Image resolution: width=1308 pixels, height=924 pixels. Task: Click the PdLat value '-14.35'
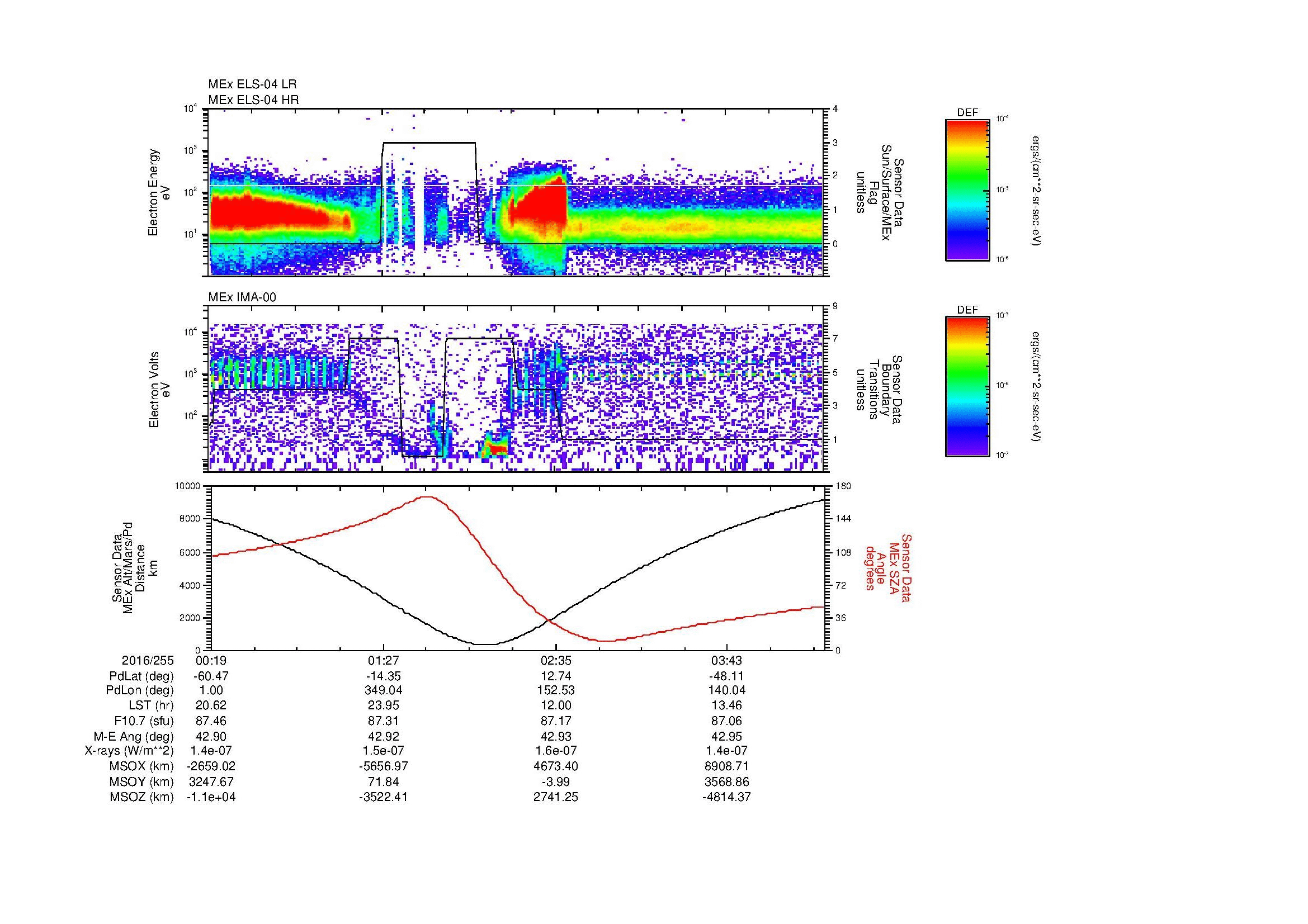point(384,676)
